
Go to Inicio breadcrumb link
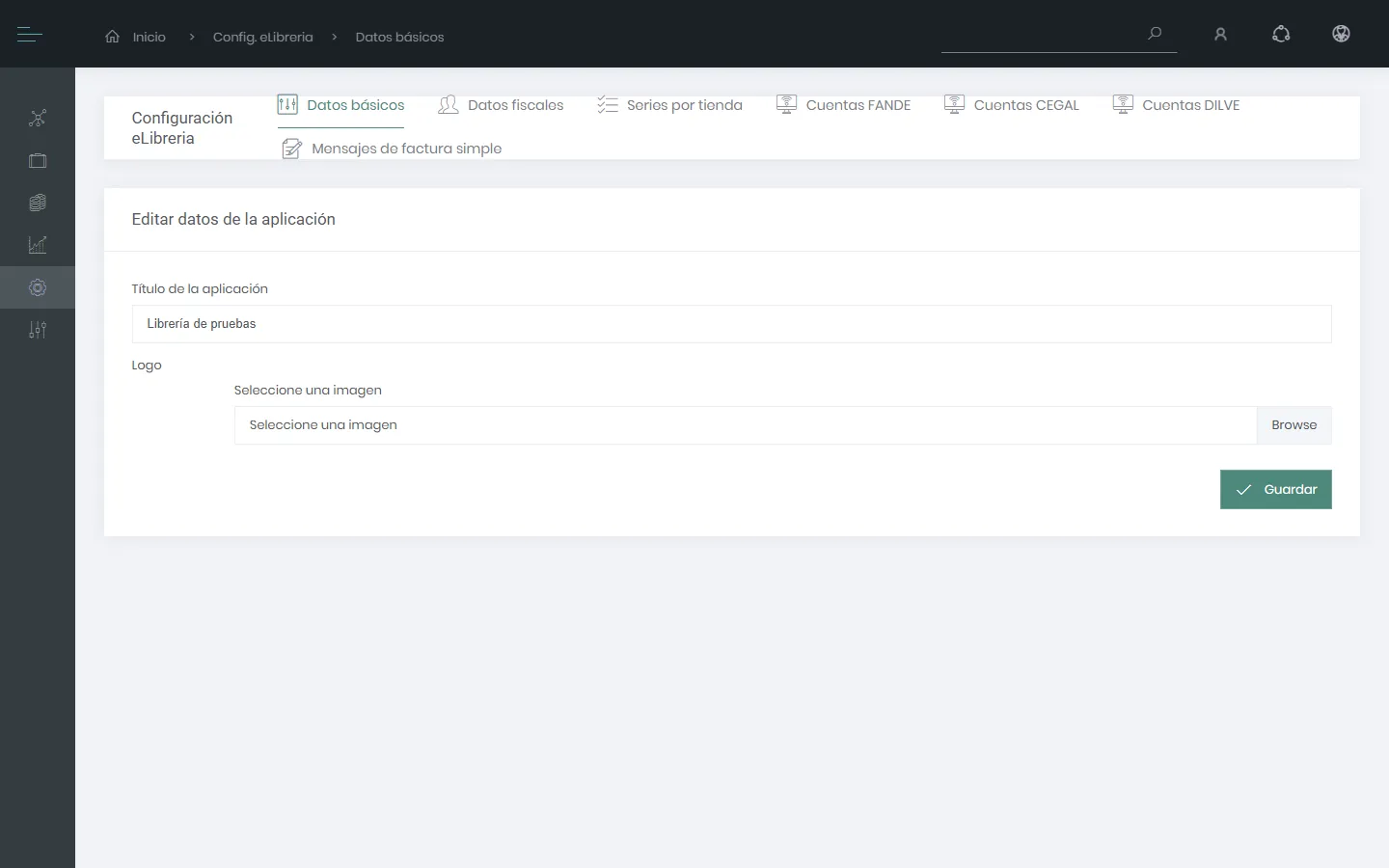(x=149, y=37)
